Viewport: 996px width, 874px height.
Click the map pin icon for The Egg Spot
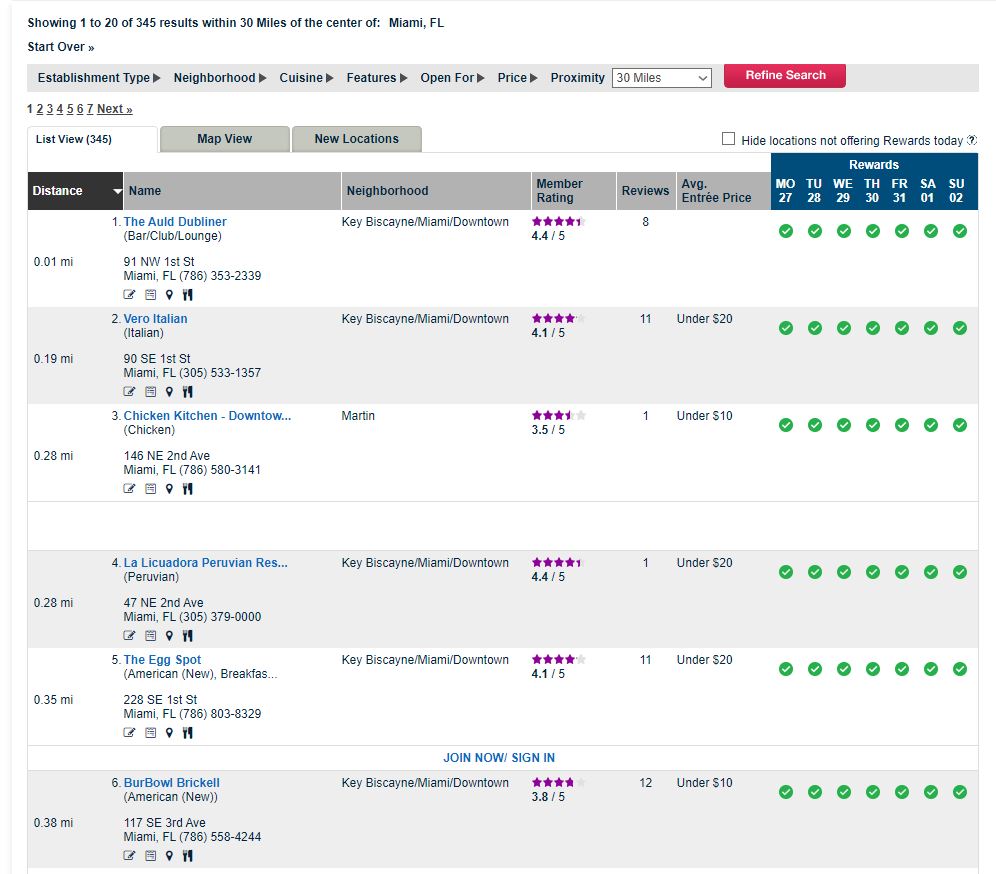[169, 733]
